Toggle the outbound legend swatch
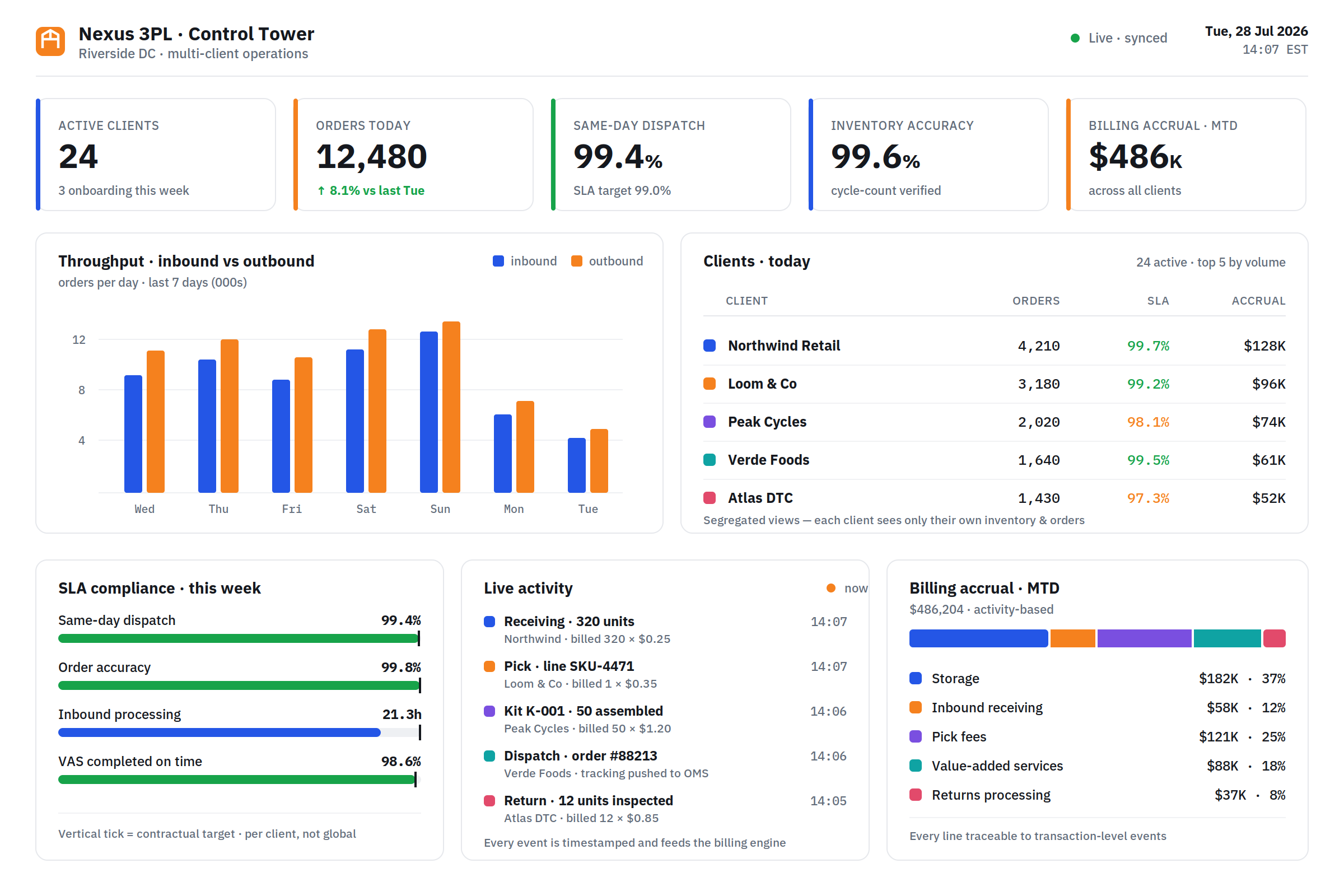 coord(577,261)
